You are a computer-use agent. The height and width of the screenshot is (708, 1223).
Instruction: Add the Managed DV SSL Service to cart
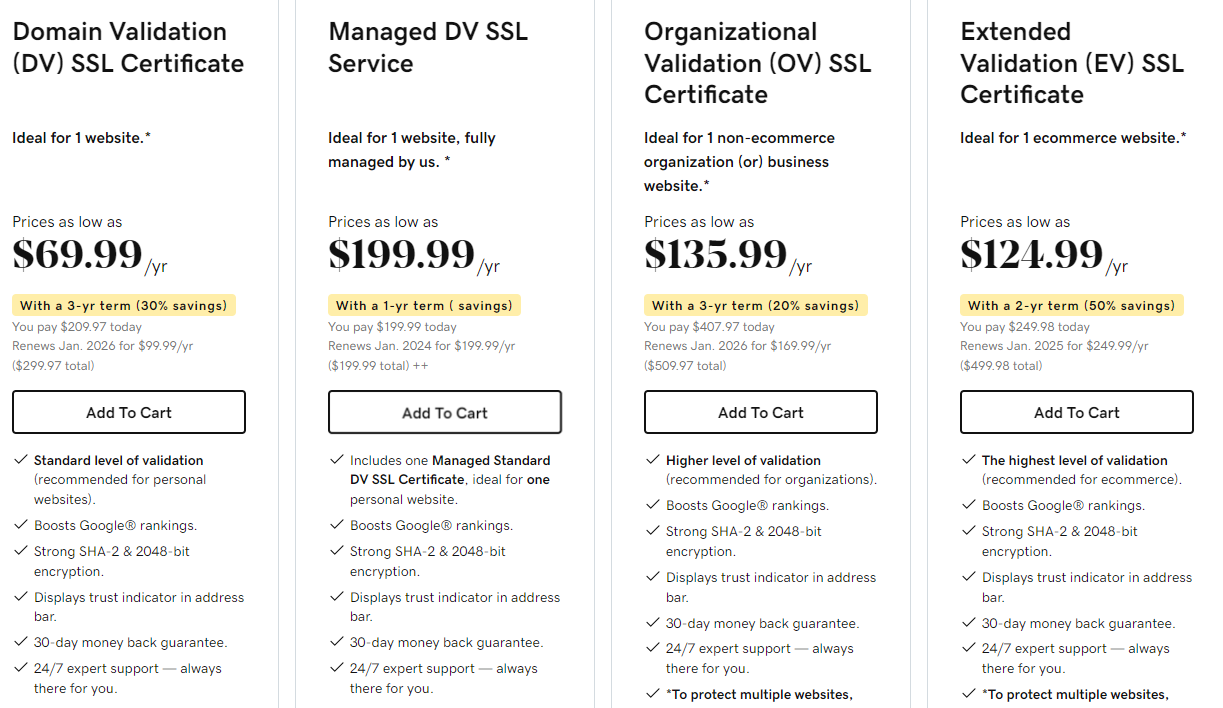[x=445, y=412]
